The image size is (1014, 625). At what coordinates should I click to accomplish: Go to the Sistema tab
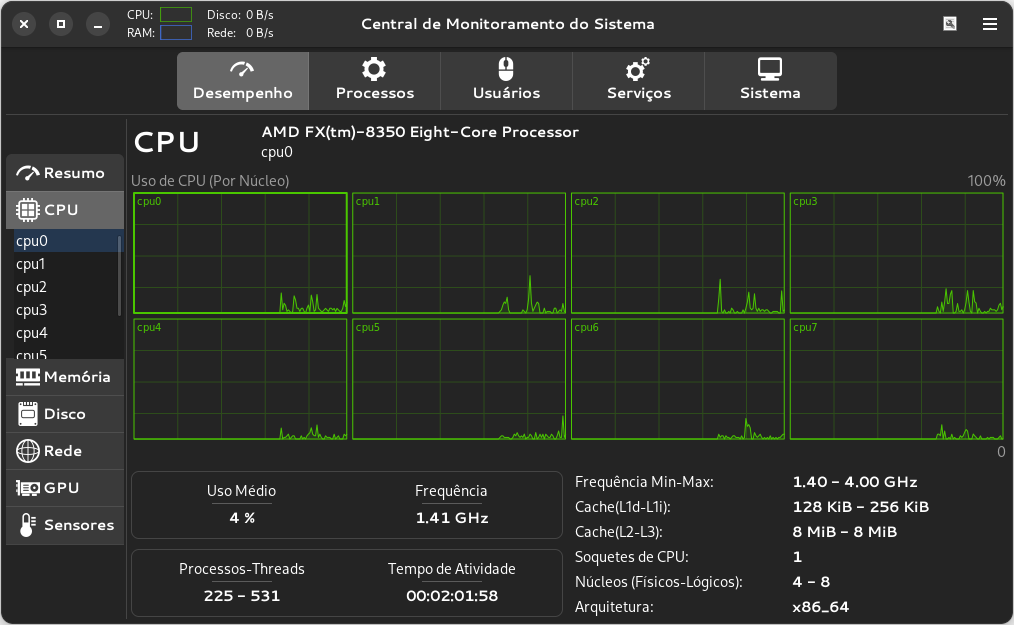[770, 81]
